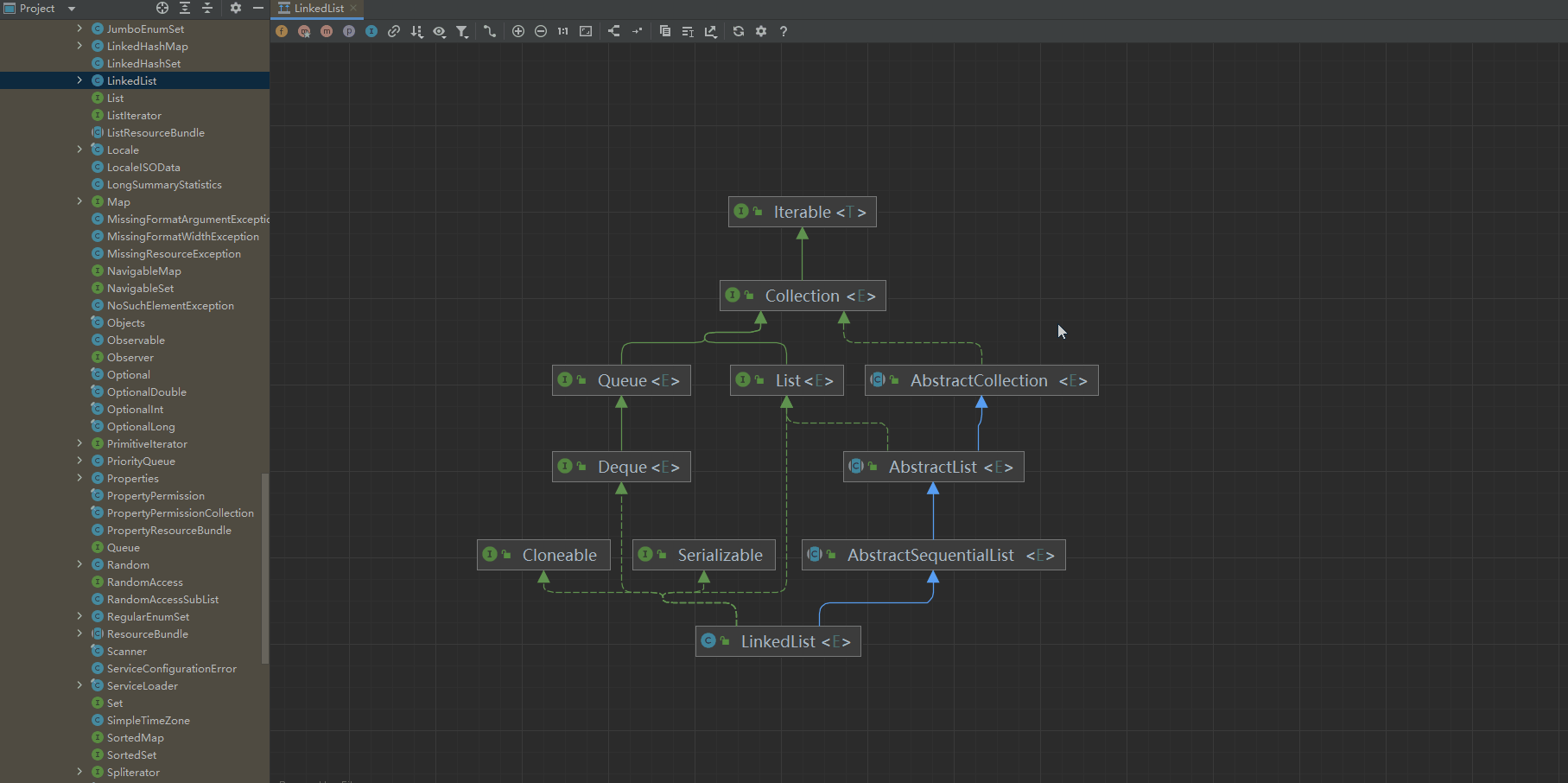Toggle the Fields display in diagram toolbar
The width and height of the screenshot is (1568, 783).
[282, 31]
